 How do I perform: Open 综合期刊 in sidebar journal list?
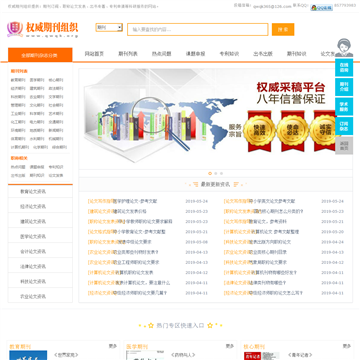click(x=59, y=147)
